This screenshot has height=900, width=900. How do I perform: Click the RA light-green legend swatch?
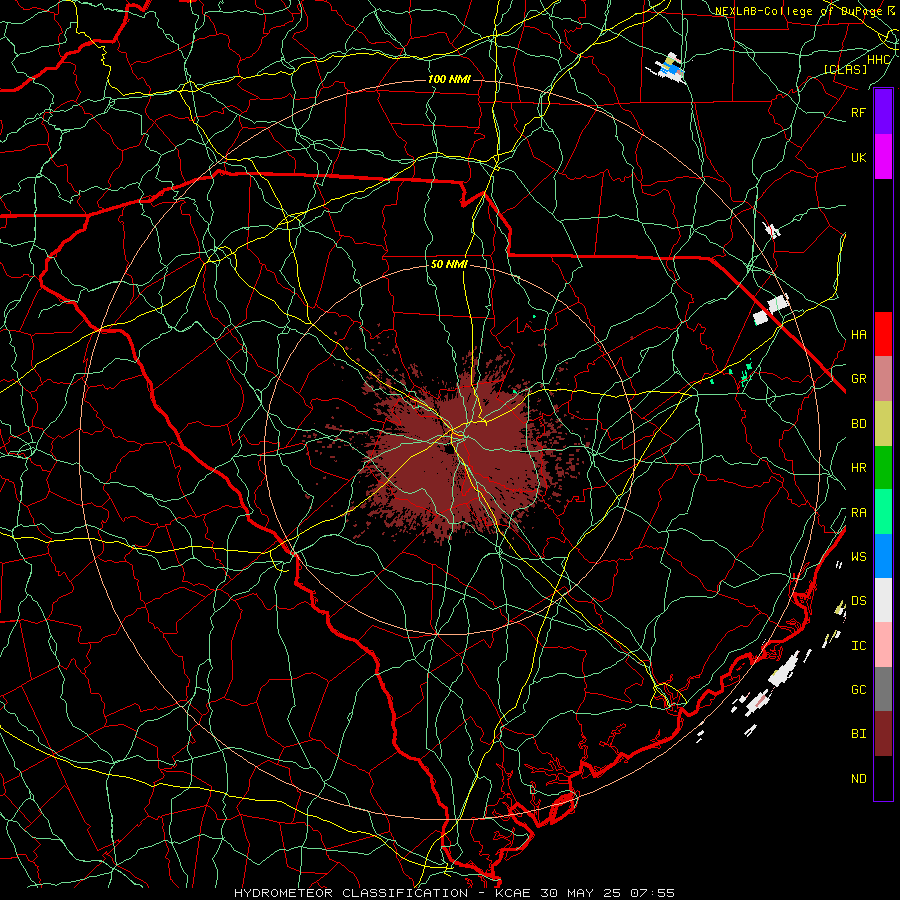883,512
